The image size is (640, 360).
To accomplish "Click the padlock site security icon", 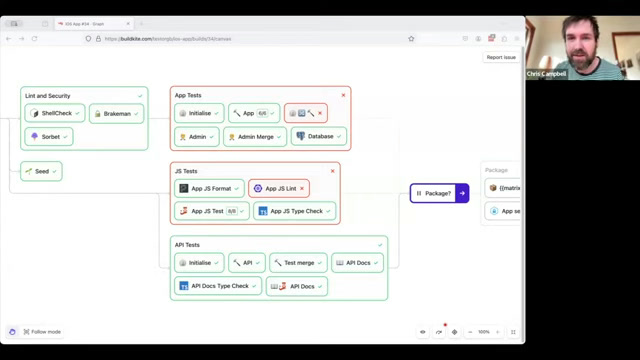I will (x=98, y=39).
